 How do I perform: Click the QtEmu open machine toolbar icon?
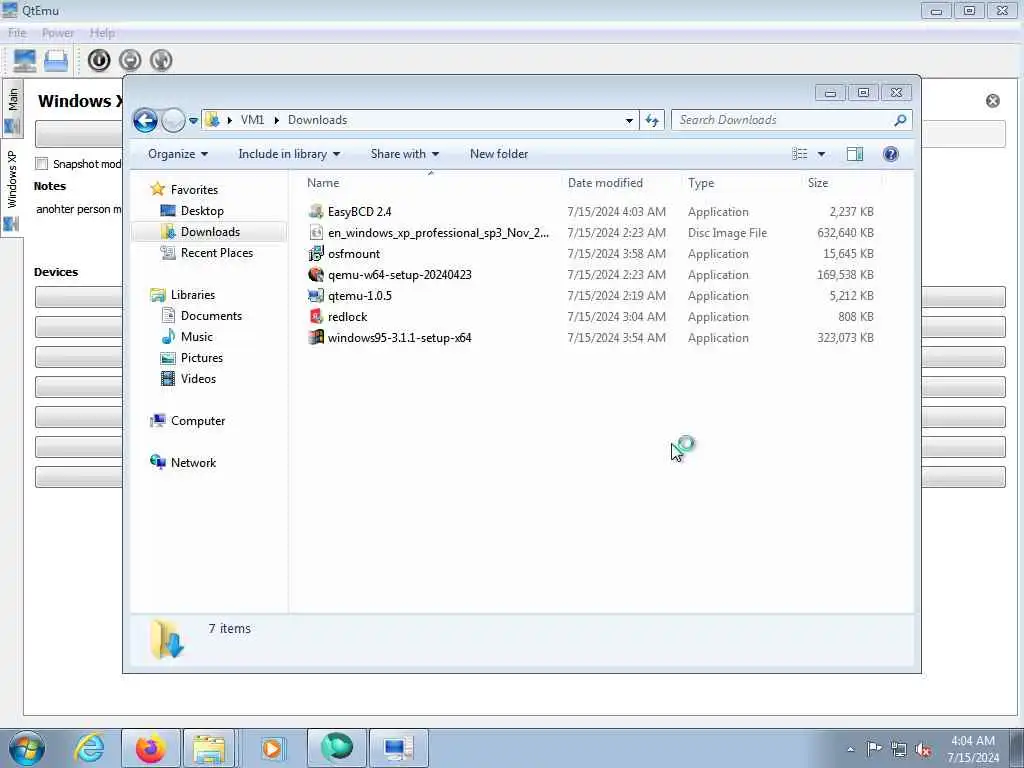56,61
